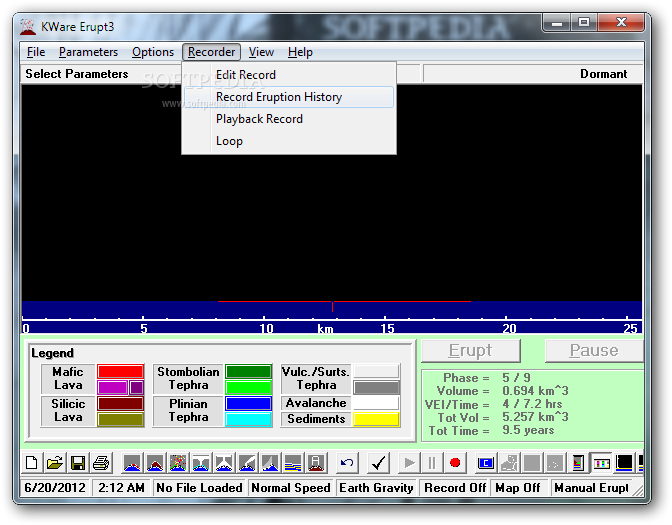Click the blue Undo arrow icon
The image size is (672, 525).
347,463
